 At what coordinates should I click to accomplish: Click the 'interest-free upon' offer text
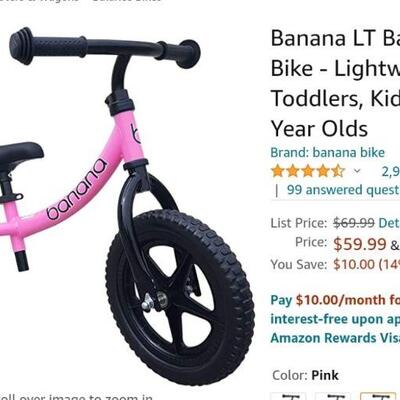335,319
